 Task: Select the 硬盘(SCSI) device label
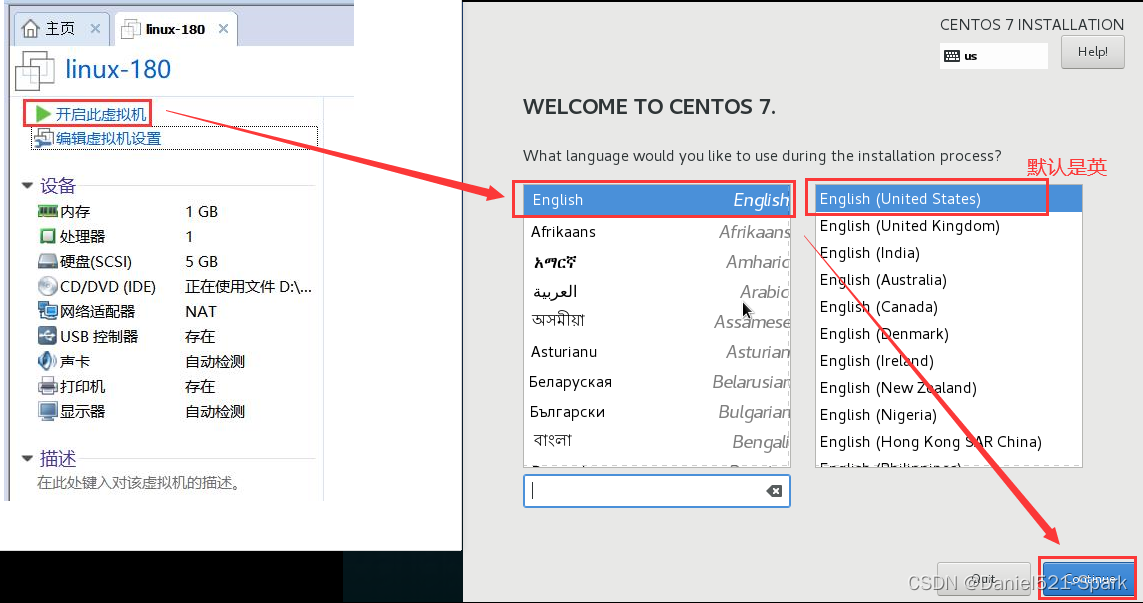(96, 261)
